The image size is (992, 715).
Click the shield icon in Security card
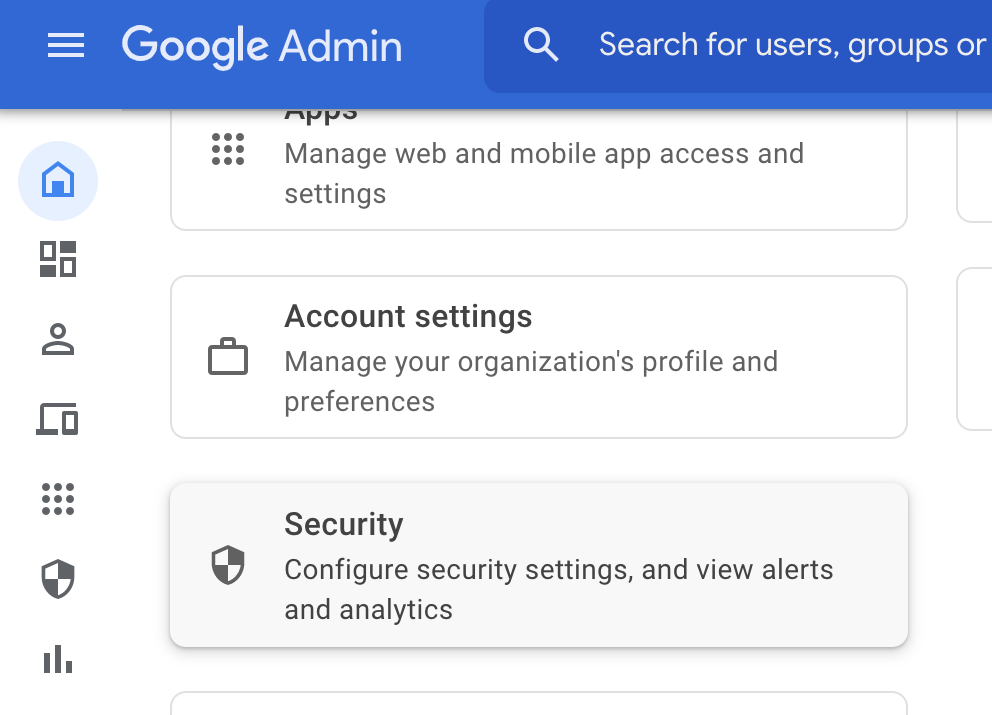[x=228, y=565]
